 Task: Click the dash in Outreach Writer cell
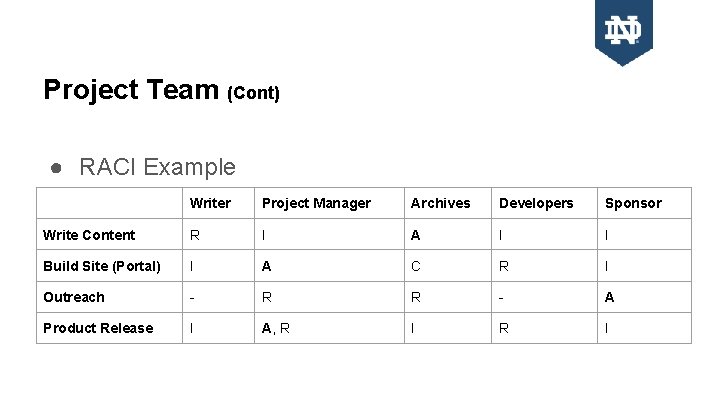[193, 297]
